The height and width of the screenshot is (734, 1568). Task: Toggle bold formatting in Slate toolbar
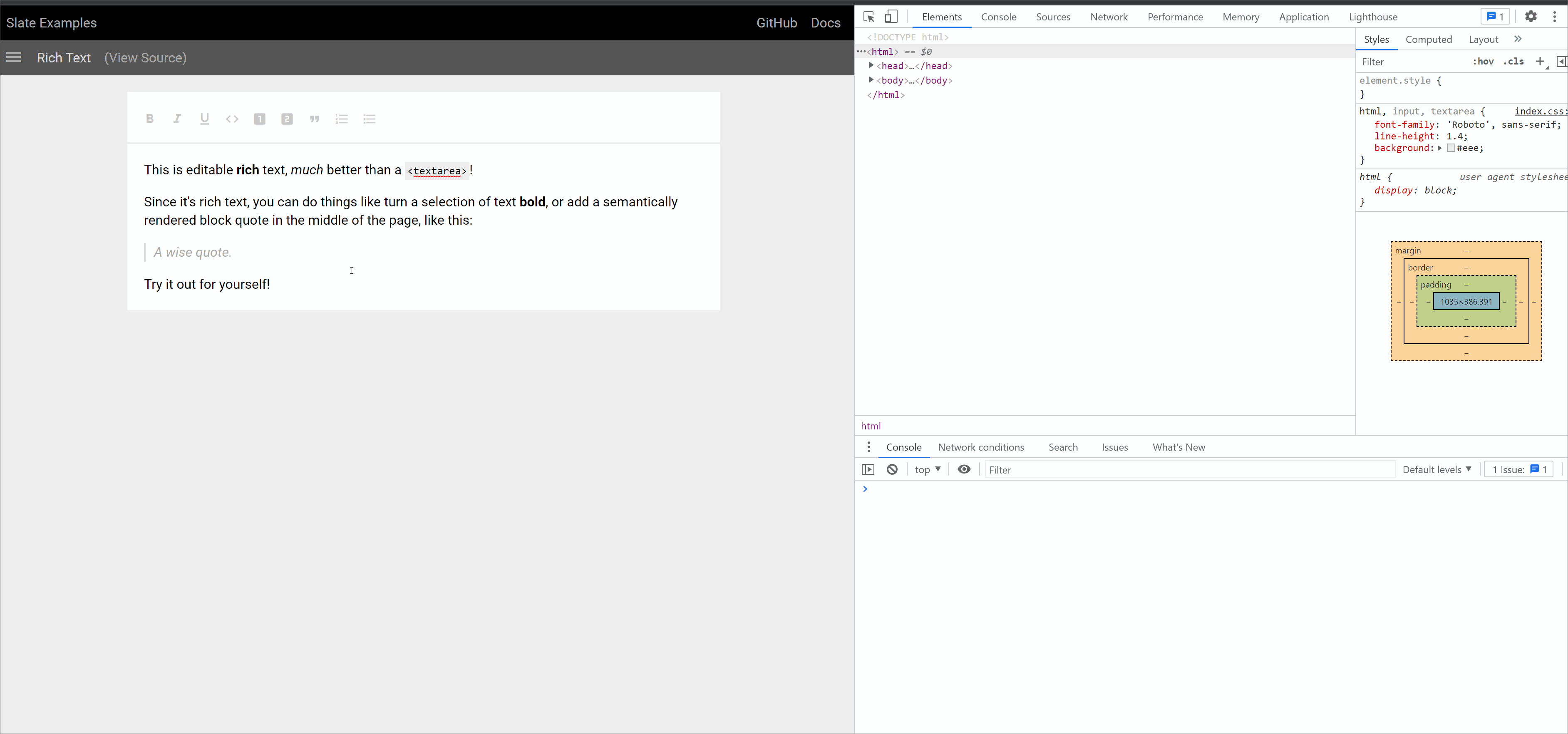pyautogui.click(x=150, y=119)
